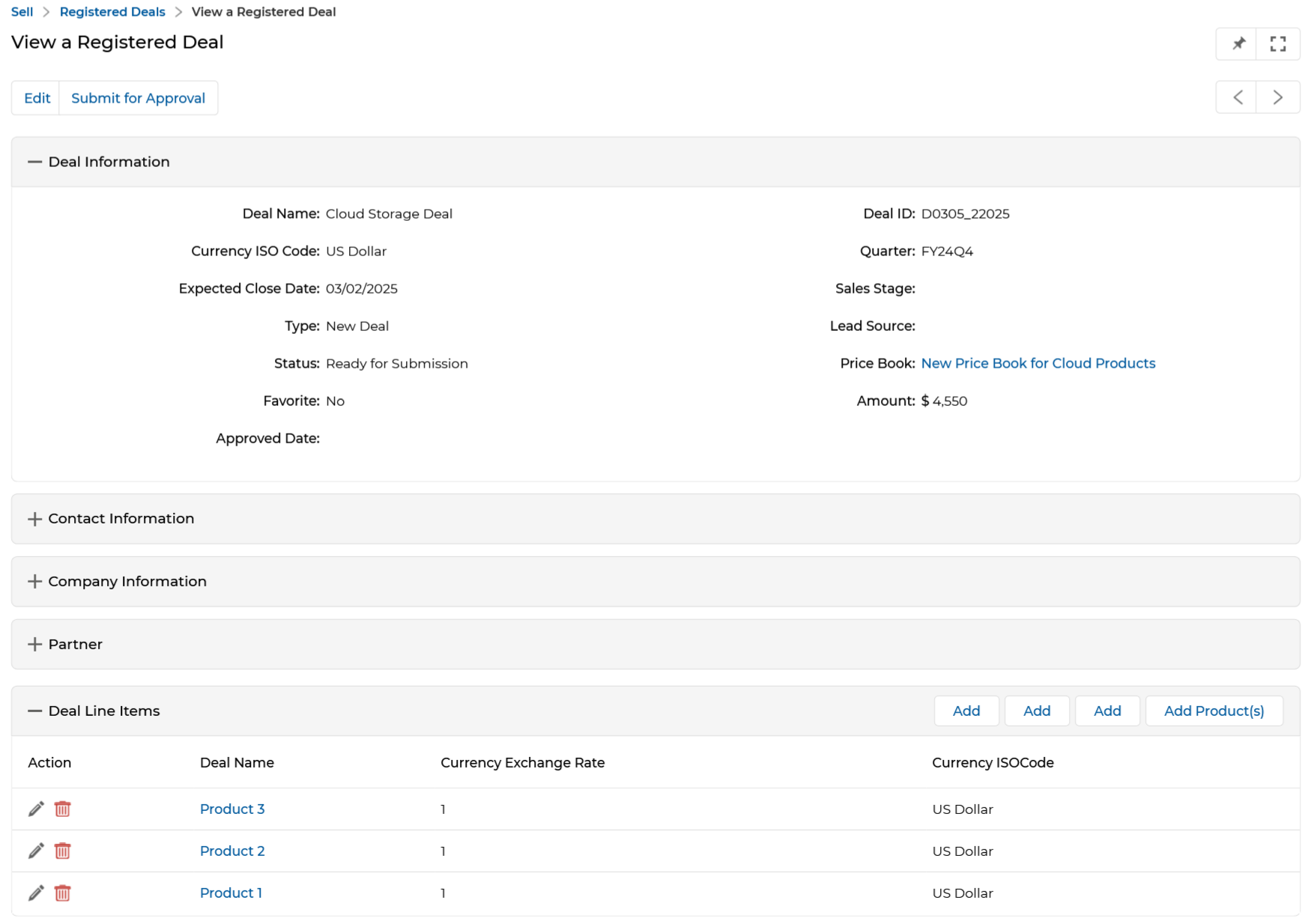Expand the Partner section
Viewport: 1308px width, 924px height.
[34, 644]
